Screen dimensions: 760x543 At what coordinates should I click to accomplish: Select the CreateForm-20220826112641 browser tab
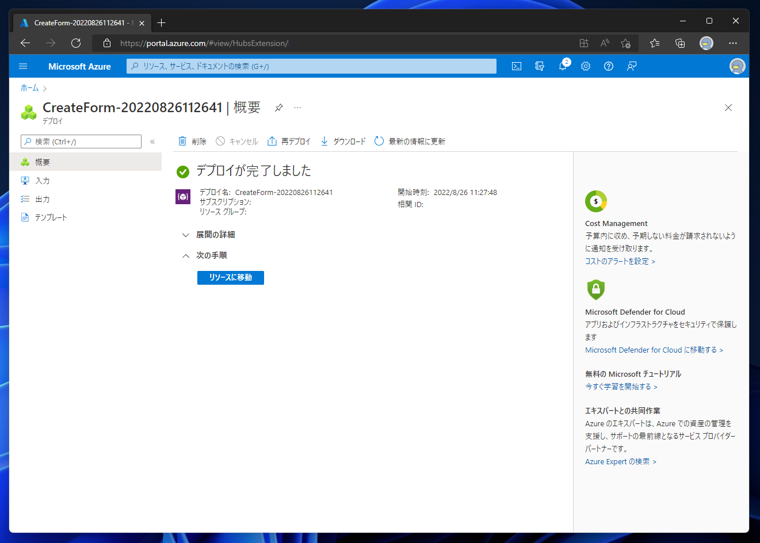click(82, 23)
